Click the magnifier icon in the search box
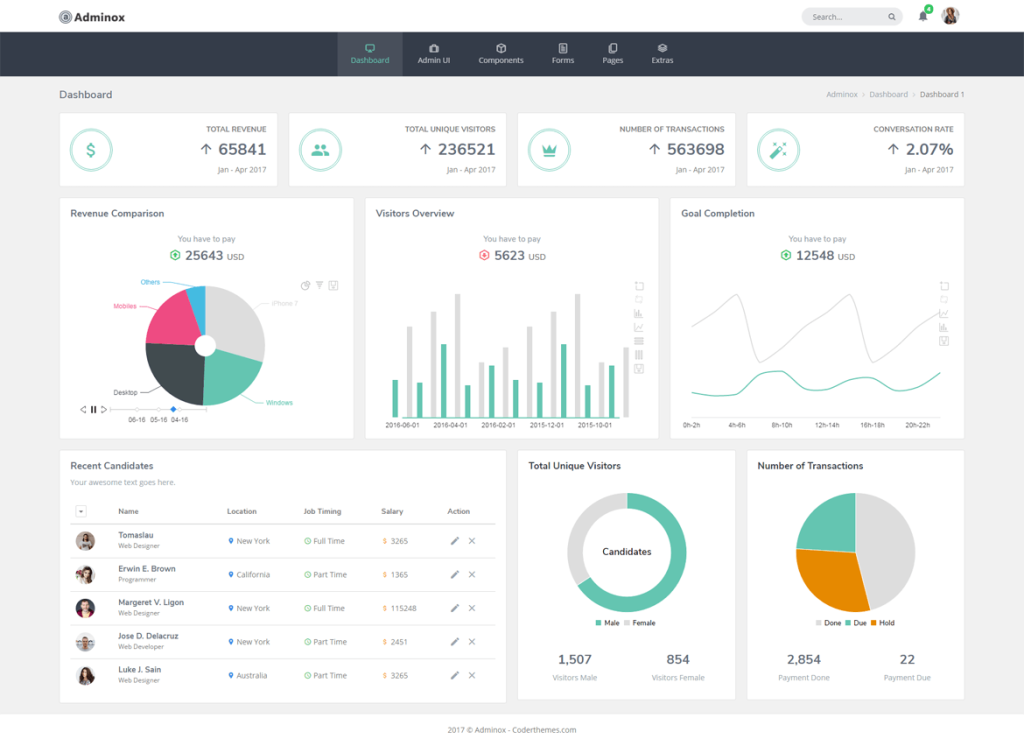 click(891, 16)
